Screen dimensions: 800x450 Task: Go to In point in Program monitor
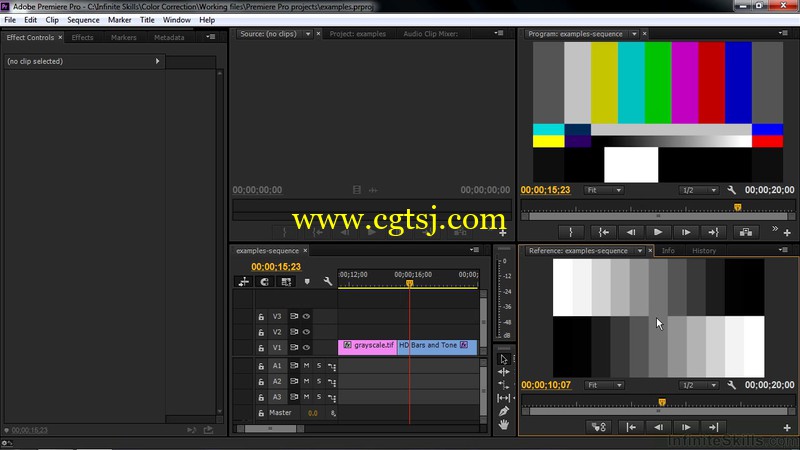pyautogui.click(x=604, y=232)
